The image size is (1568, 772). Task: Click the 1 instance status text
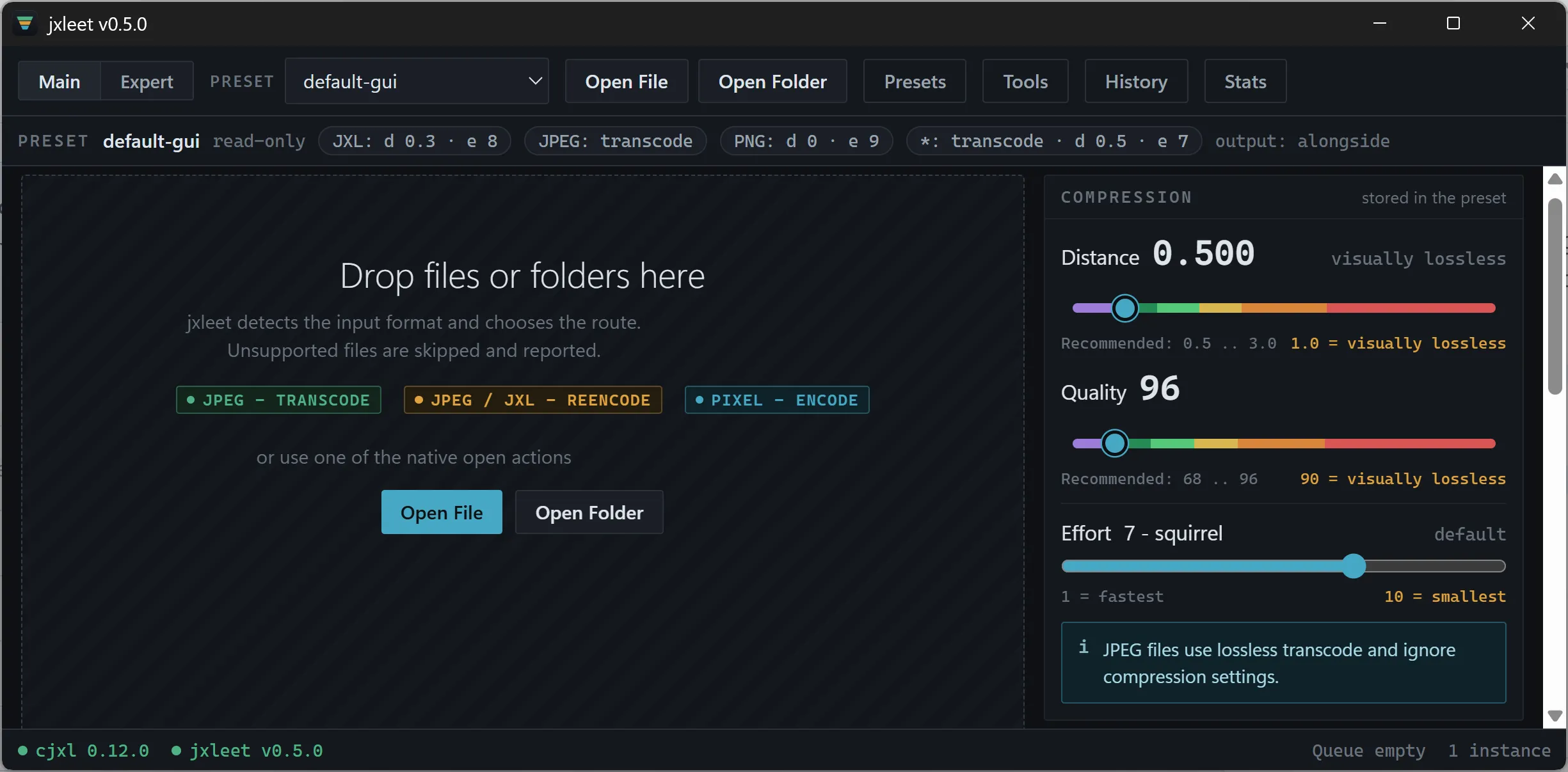pos(1499,750)
